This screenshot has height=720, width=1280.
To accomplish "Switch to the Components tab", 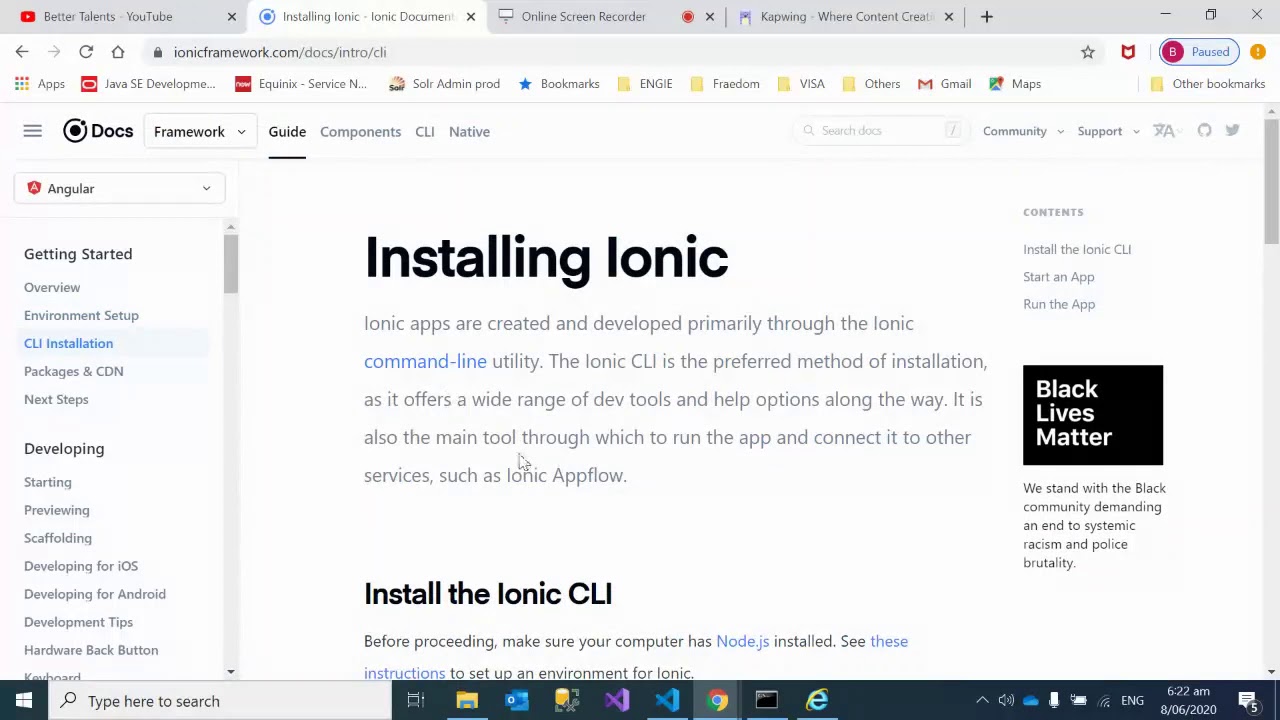I will [x=360, y=131].
